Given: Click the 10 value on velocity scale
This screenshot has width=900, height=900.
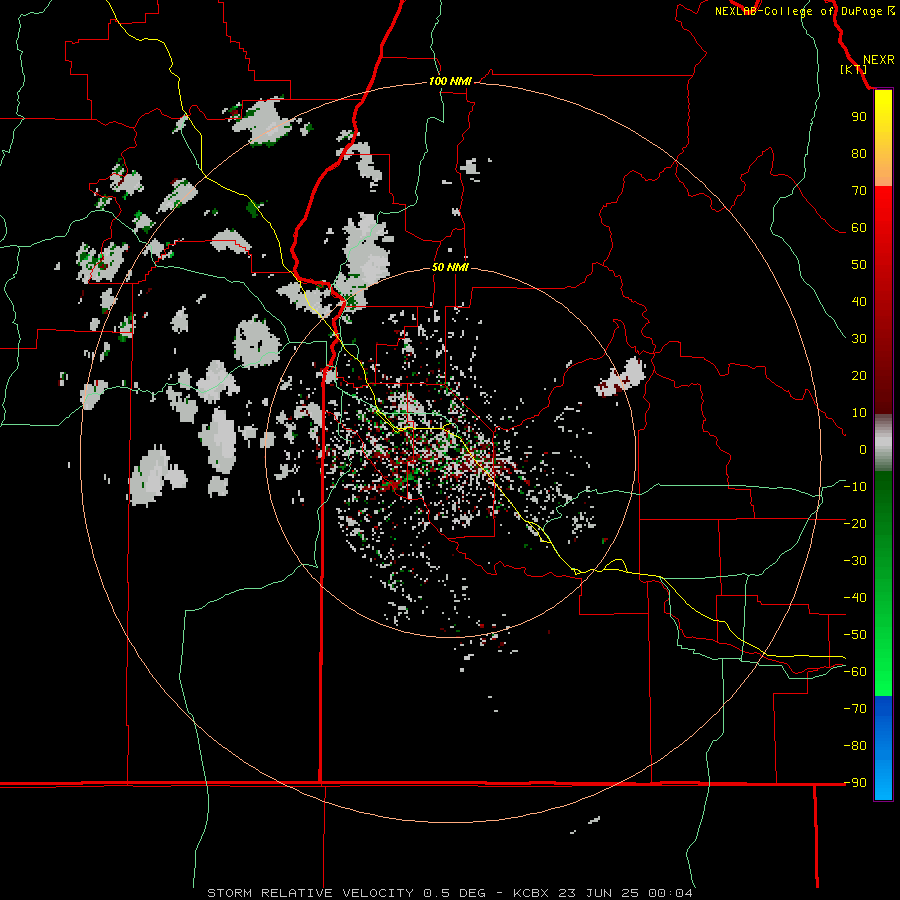Looking at the screenshot, I should click(x=859, y=413).
